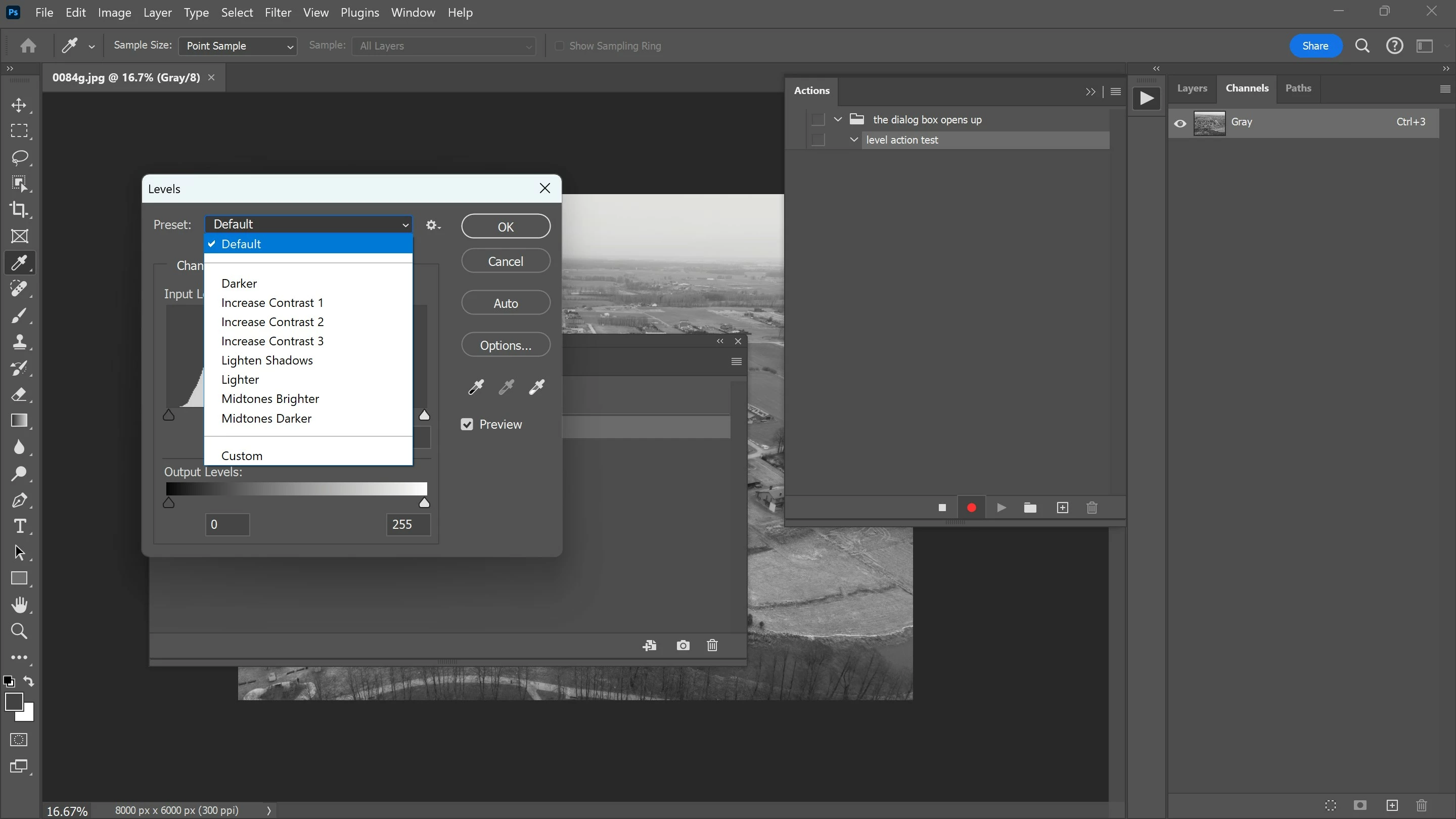Select the Crop tool
1456x819 pixels.
[x=19, y=210]
